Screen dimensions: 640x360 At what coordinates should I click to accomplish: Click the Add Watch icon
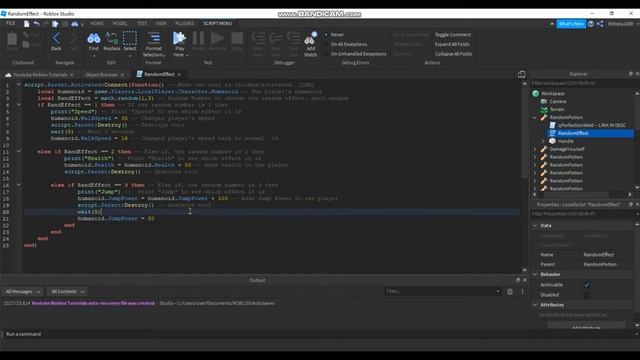[310, 39]
